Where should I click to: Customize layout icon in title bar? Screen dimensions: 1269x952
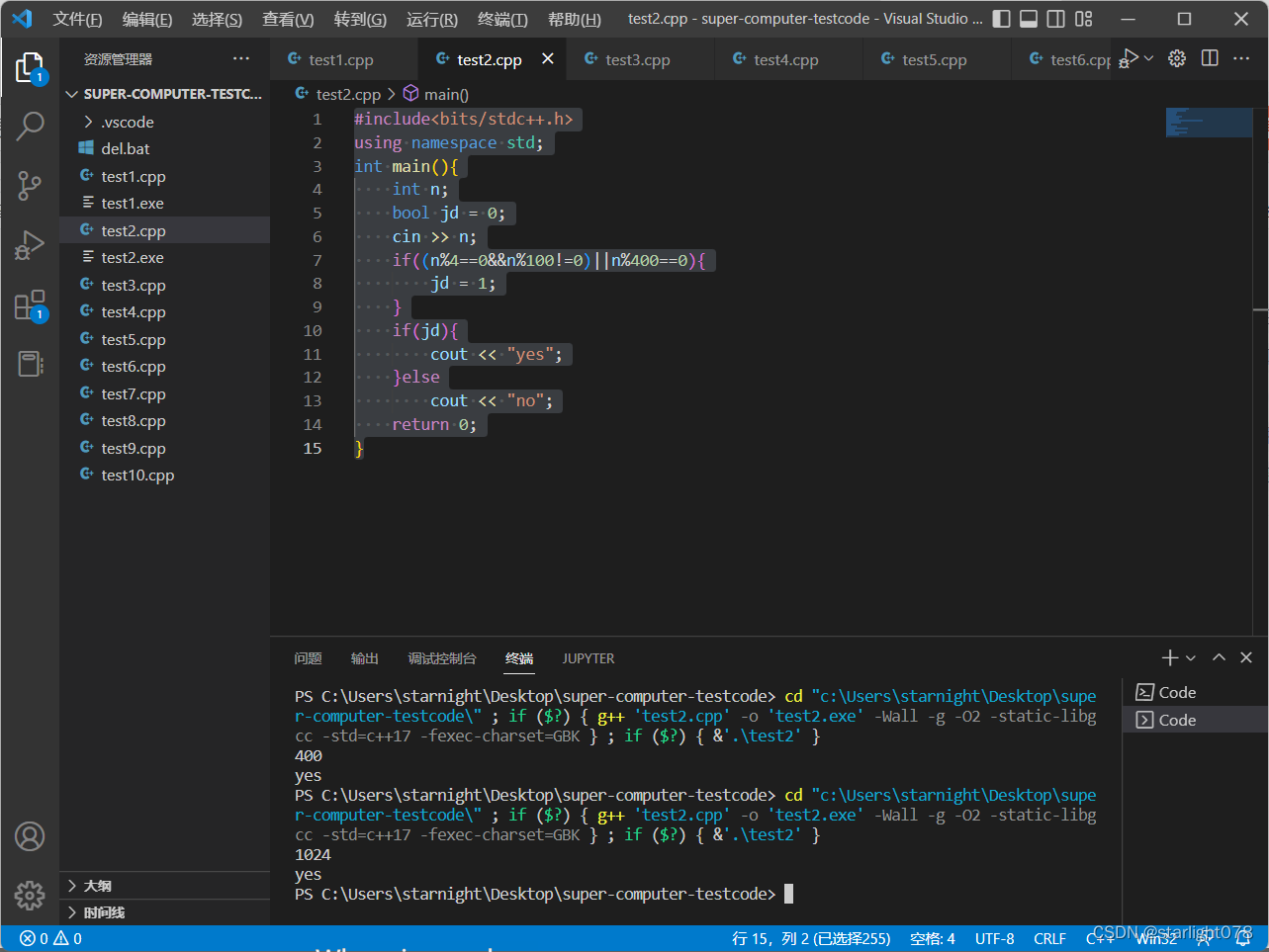click(x=1084, y=19)
